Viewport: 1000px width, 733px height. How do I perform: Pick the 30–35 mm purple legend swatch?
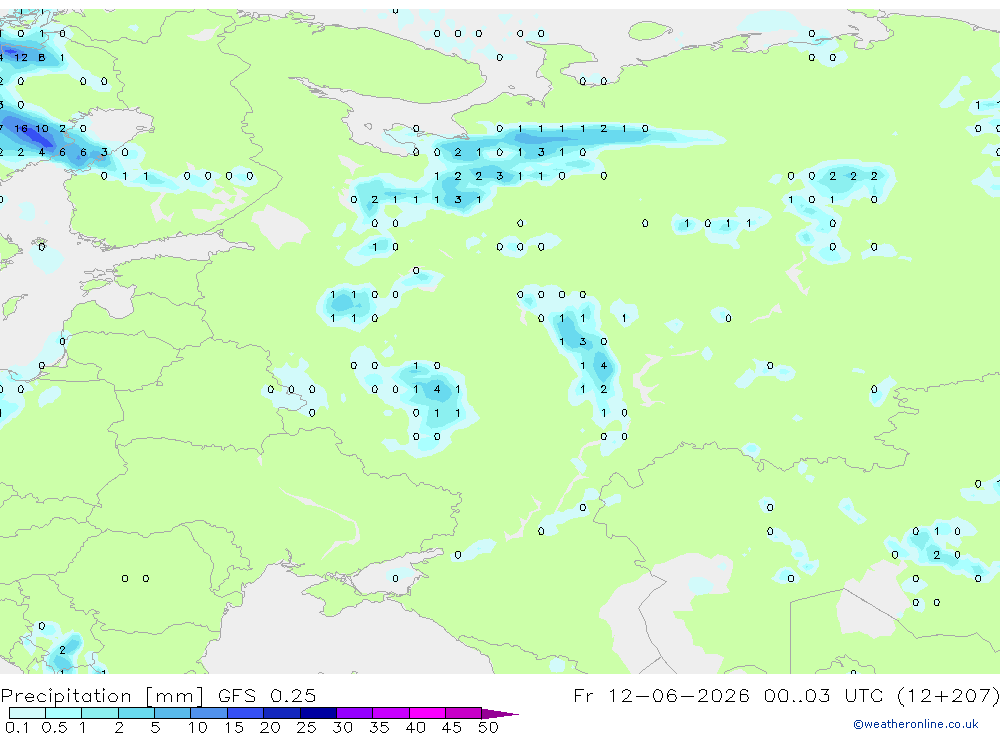tap(355, 713)
